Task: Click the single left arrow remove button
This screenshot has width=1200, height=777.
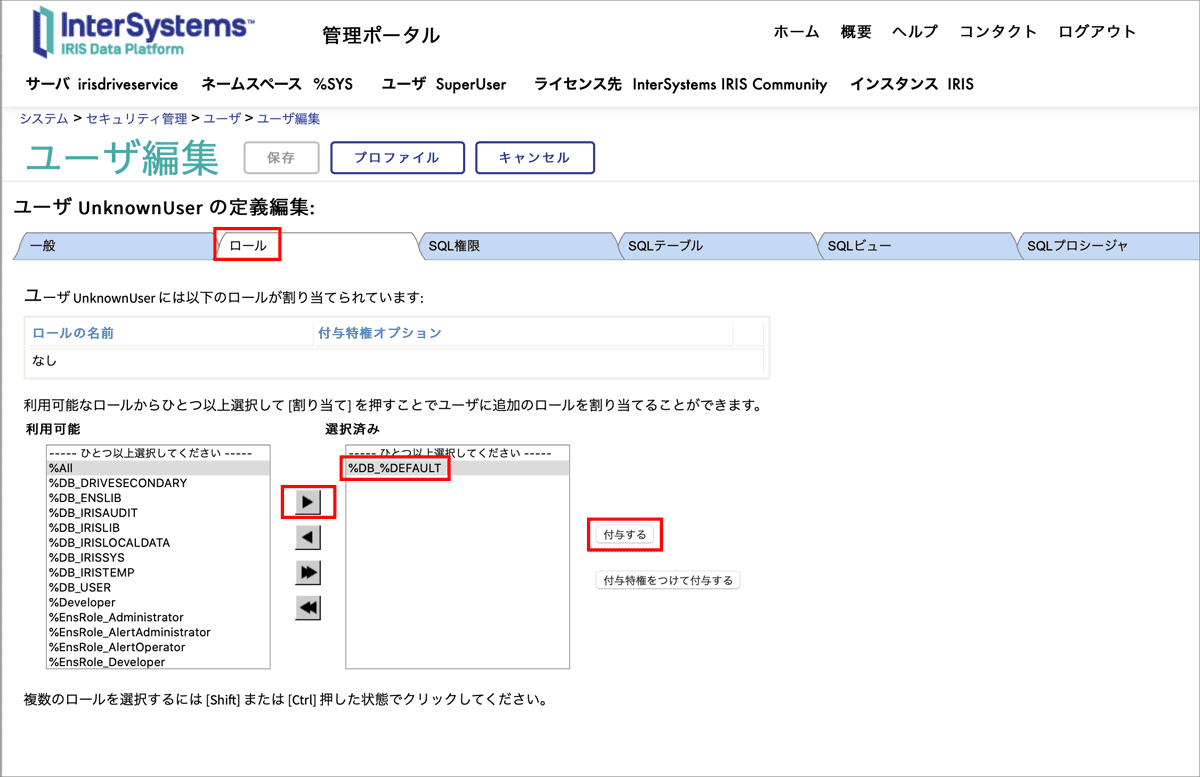Action: (308, 537)
